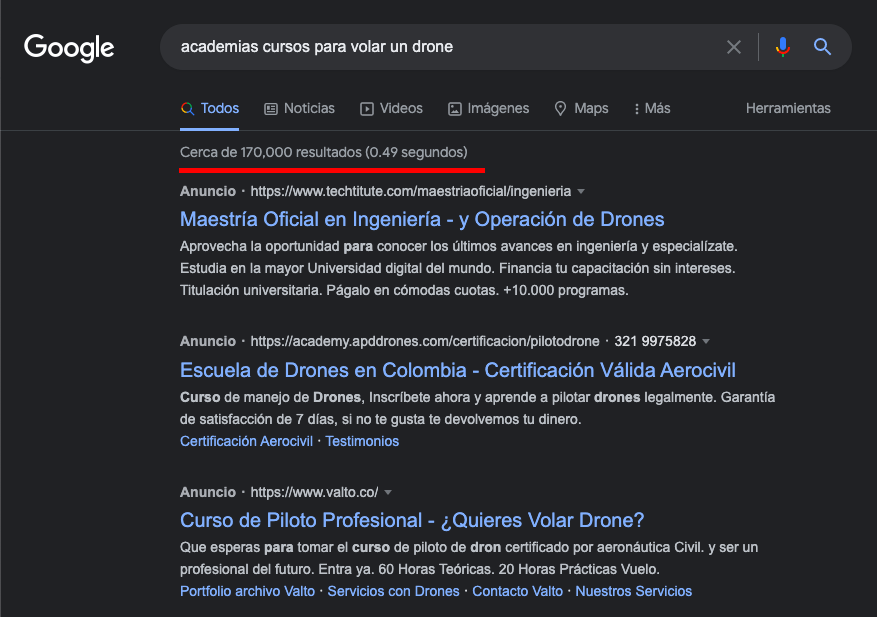Screen dimensions: 877x617
Task: Click the phone number 321 9975828
Action: 655,341
